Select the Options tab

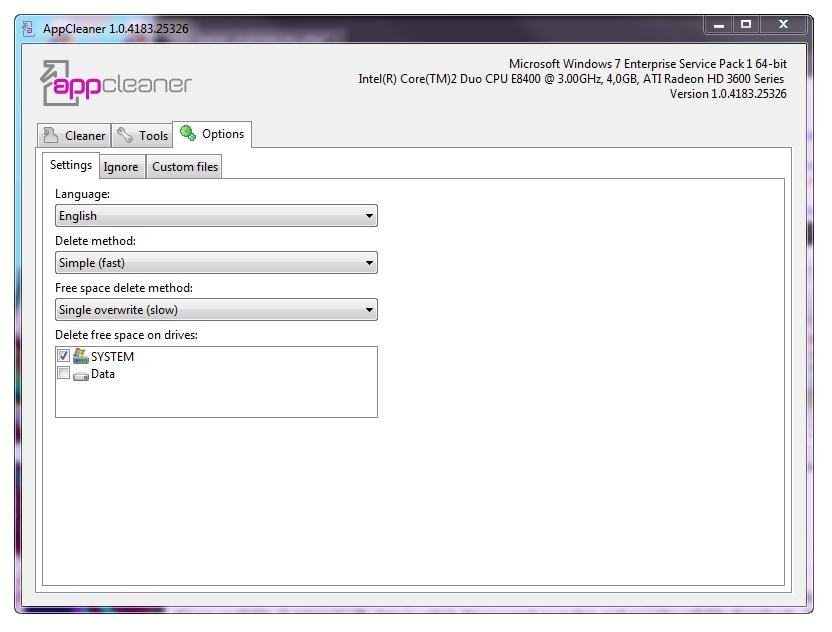pos(212,134)
